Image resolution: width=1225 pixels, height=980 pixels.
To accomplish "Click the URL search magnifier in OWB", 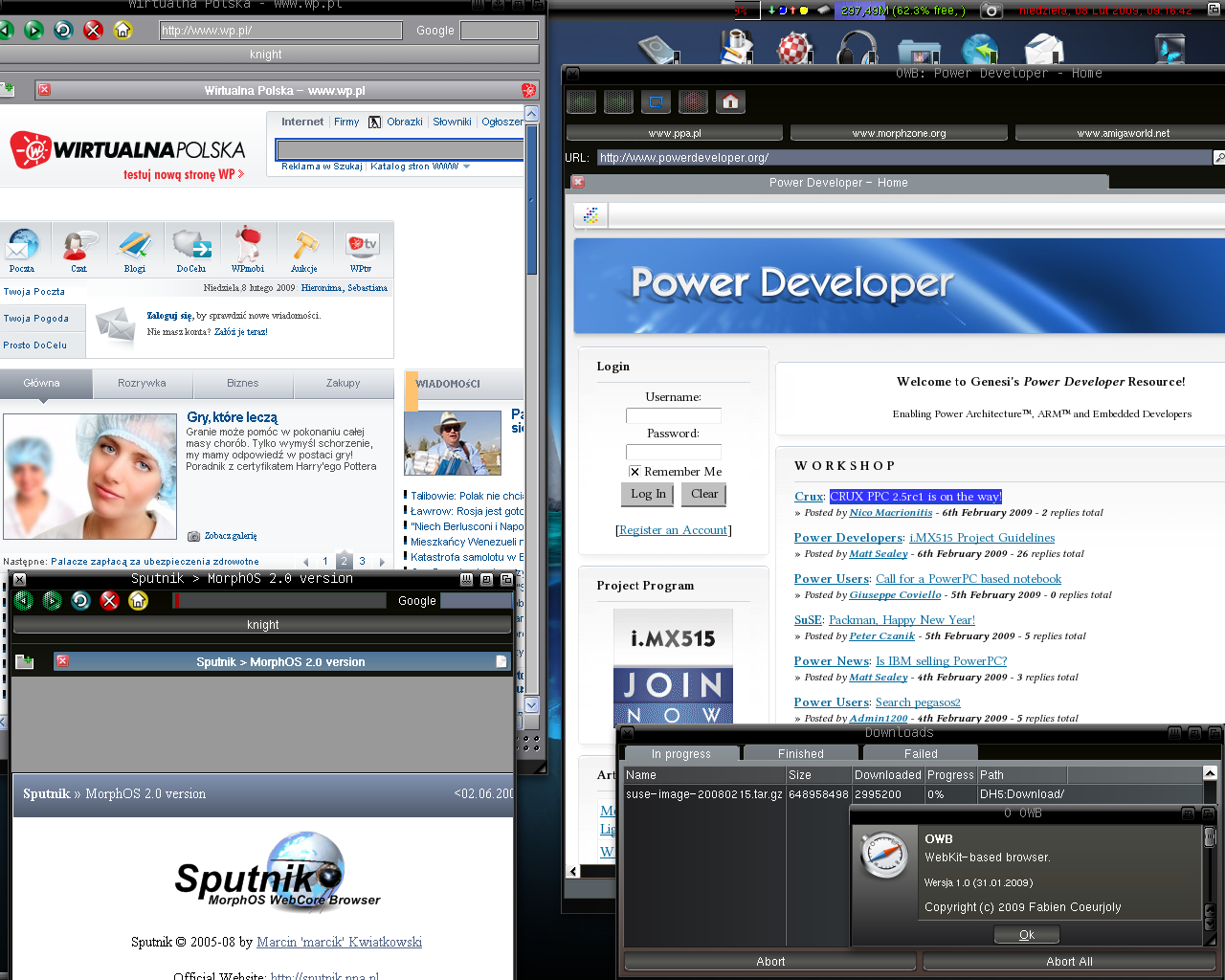I will point(1219,157).
